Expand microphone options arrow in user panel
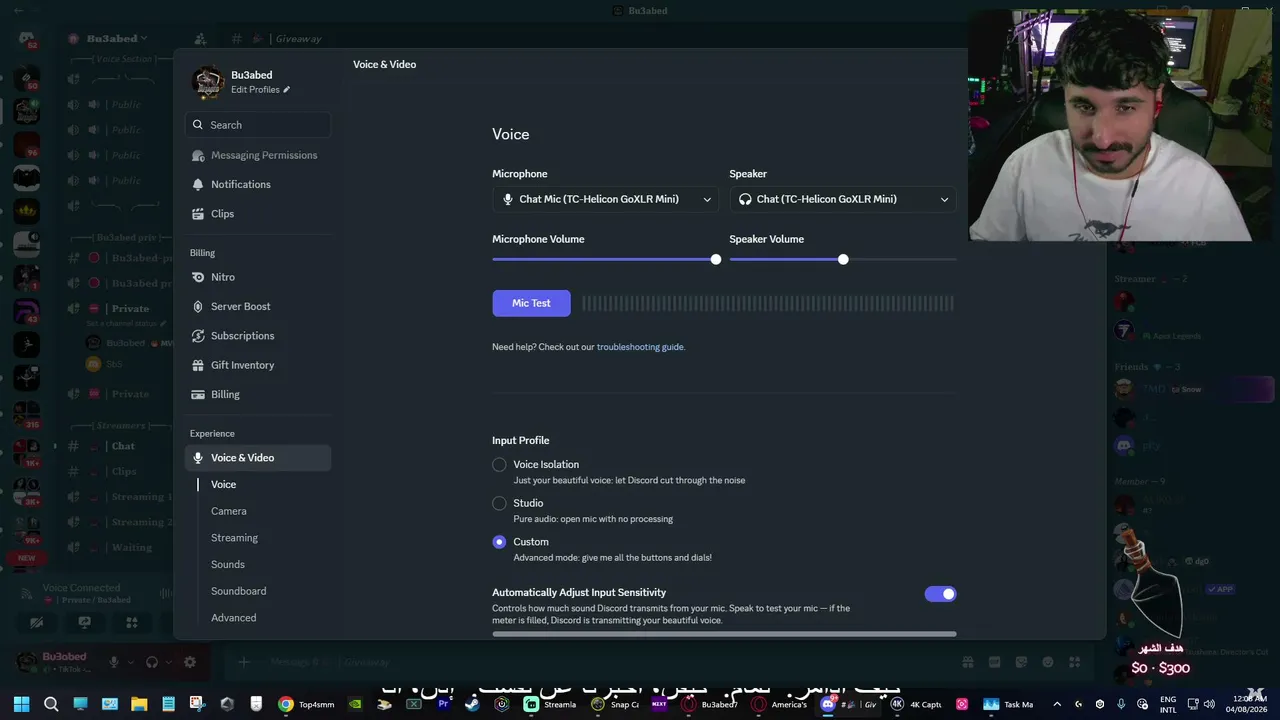Viewport: 1280px width, 720px height. [x=130, y=662]
